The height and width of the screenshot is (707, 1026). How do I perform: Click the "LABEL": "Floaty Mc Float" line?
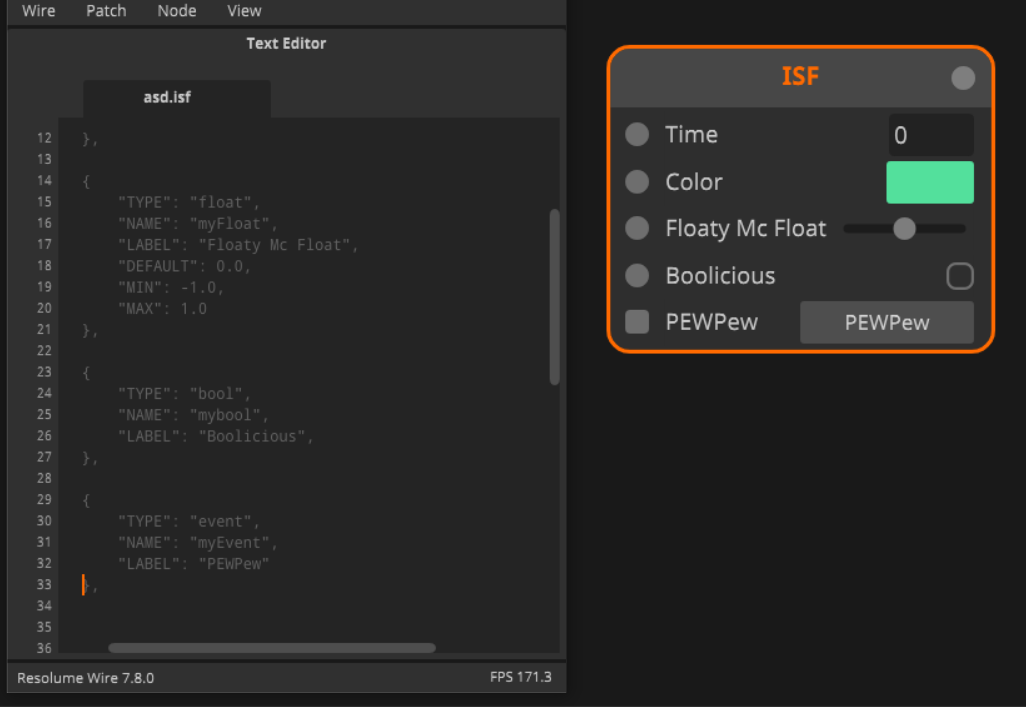tap(238, 245)
